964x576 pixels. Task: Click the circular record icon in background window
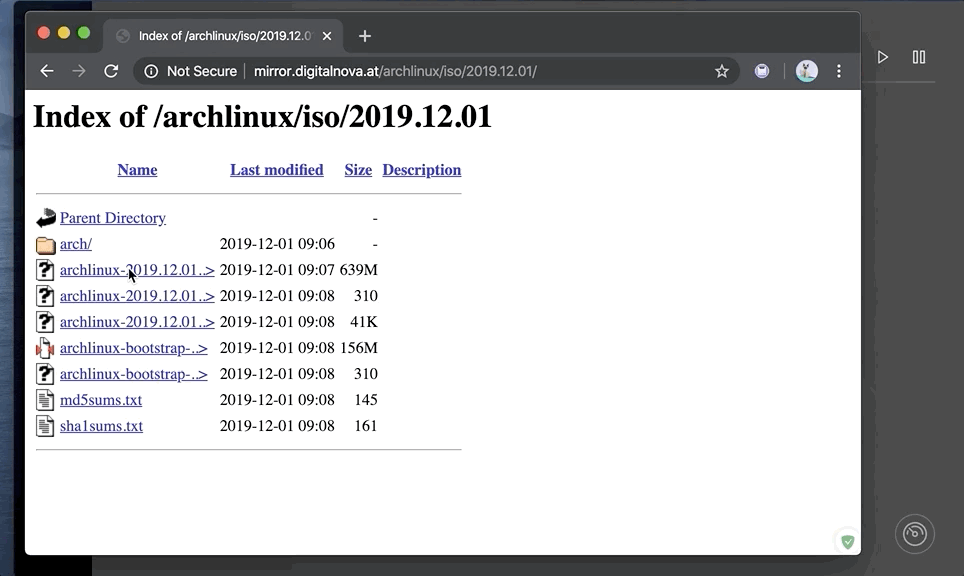pos(915,534)
